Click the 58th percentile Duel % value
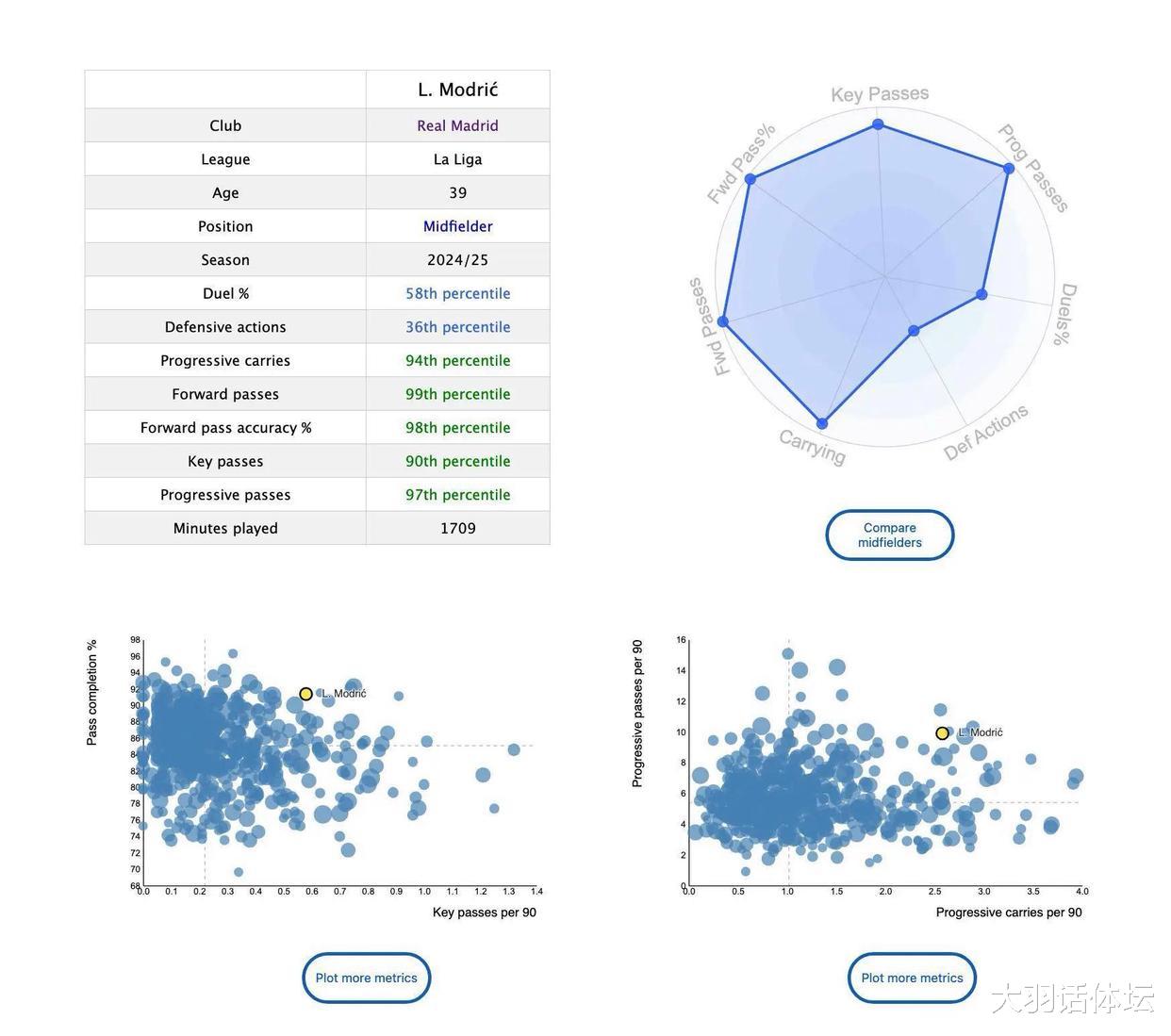This screenshot has height=1036, width=1171. tap(457, 293)
